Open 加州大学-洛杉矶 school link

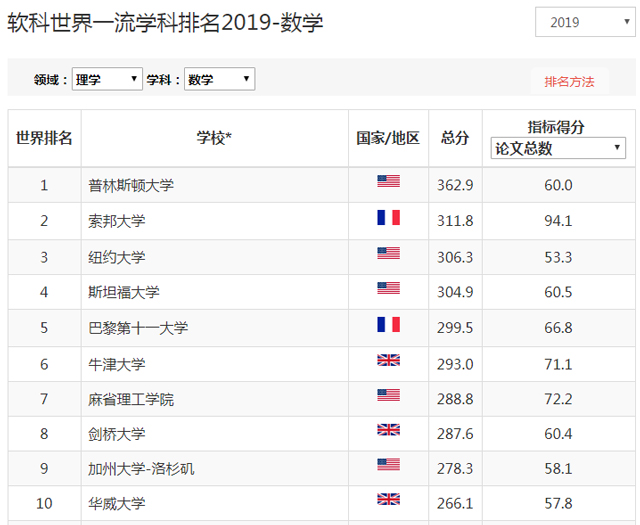click(141, 469)
